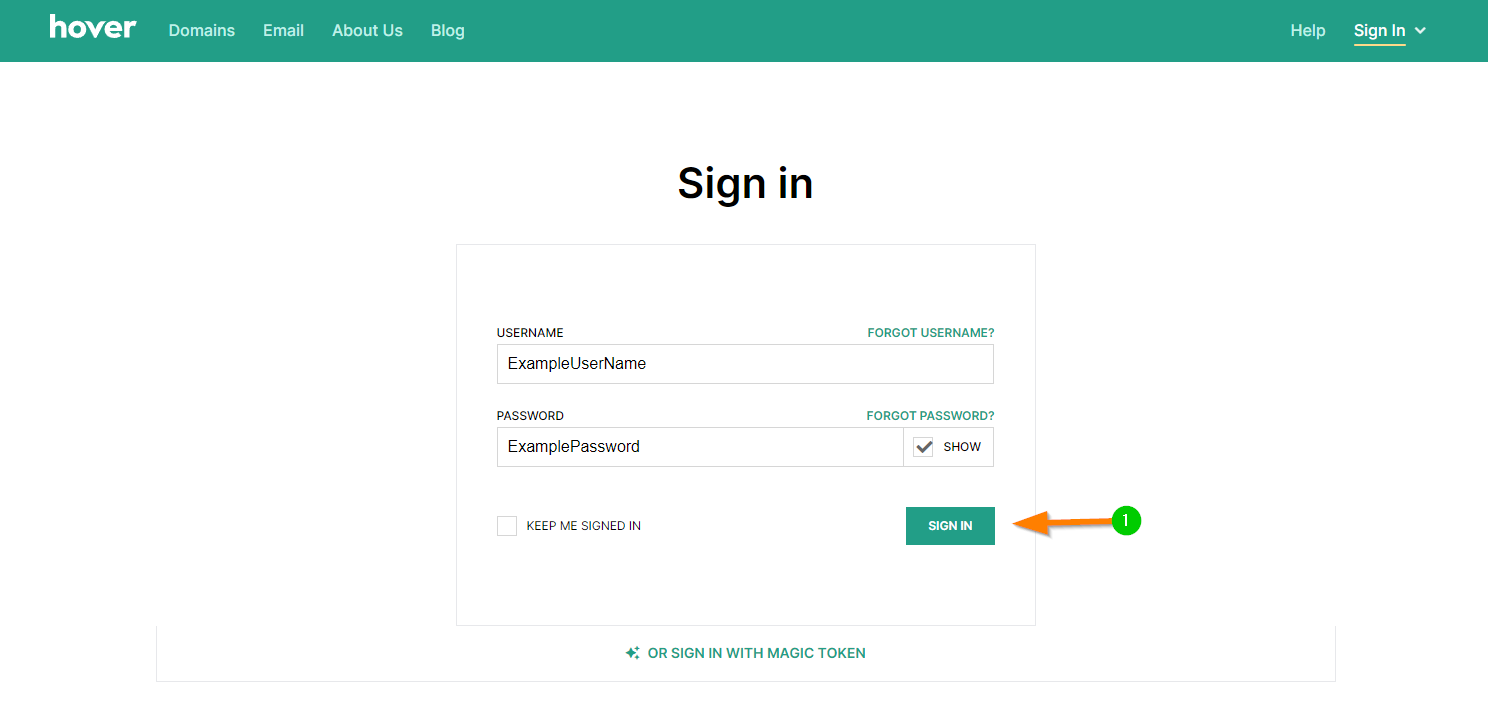Focus the Password input field
The image size is (1488, 712).
point(700,447)
